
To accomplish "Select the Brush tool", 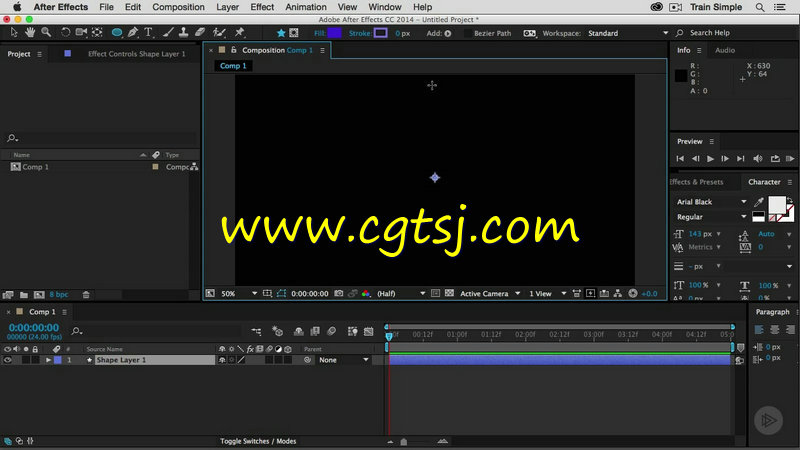I will click(168, 33).
